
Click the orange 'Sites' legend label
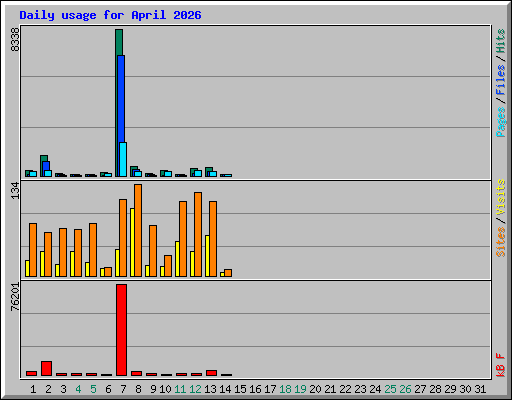pos(500,242)
